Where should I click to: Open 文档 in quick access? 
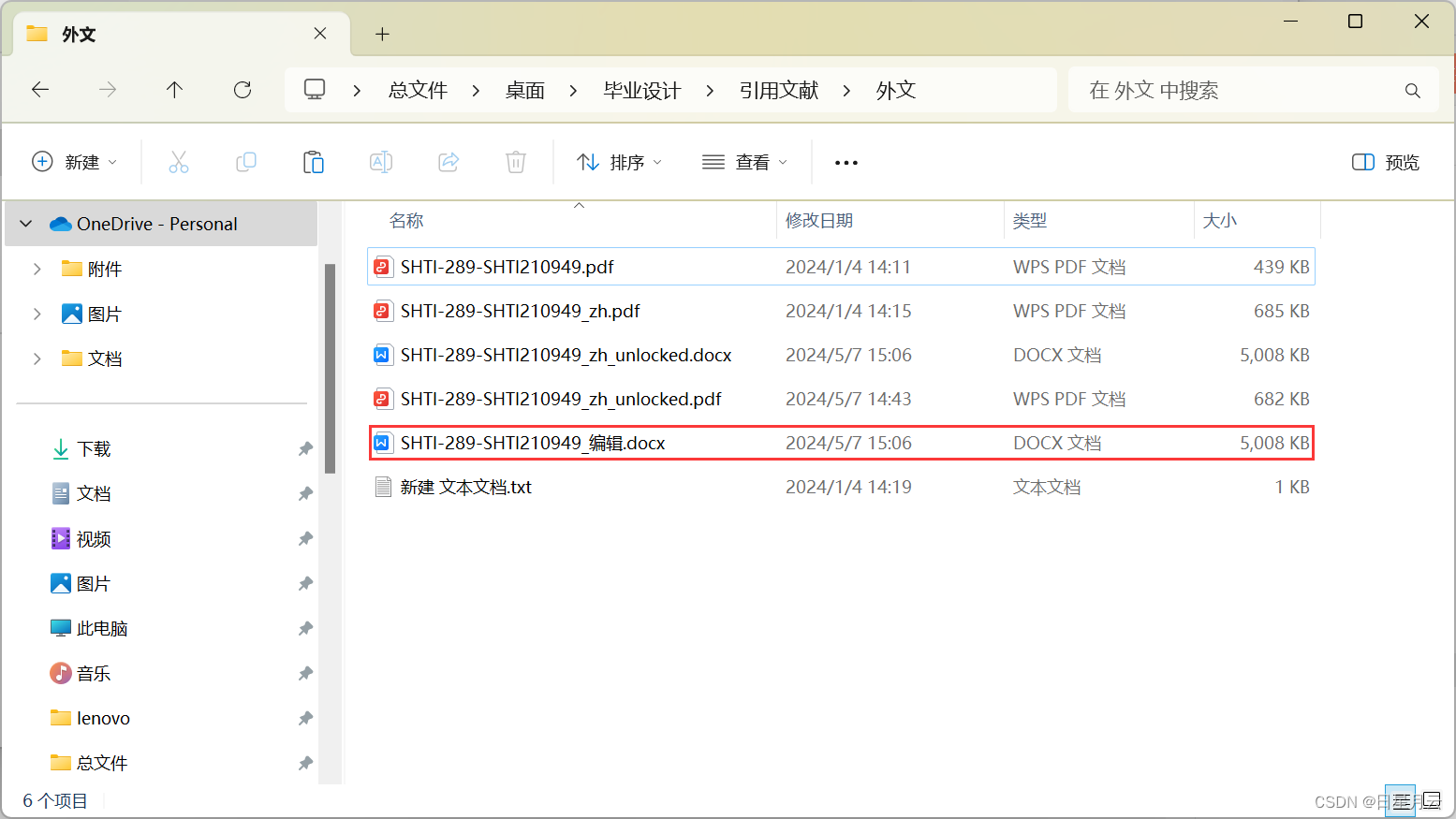95,494
